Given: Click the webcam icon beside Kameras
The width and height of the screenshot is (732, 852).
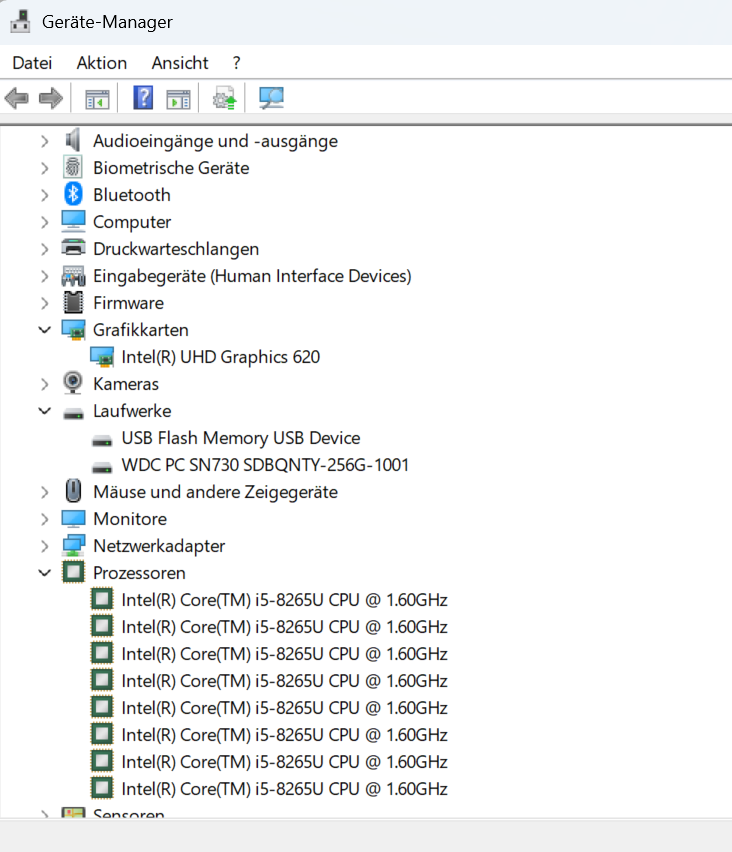Looking at the screenshot, I should 73,383.
